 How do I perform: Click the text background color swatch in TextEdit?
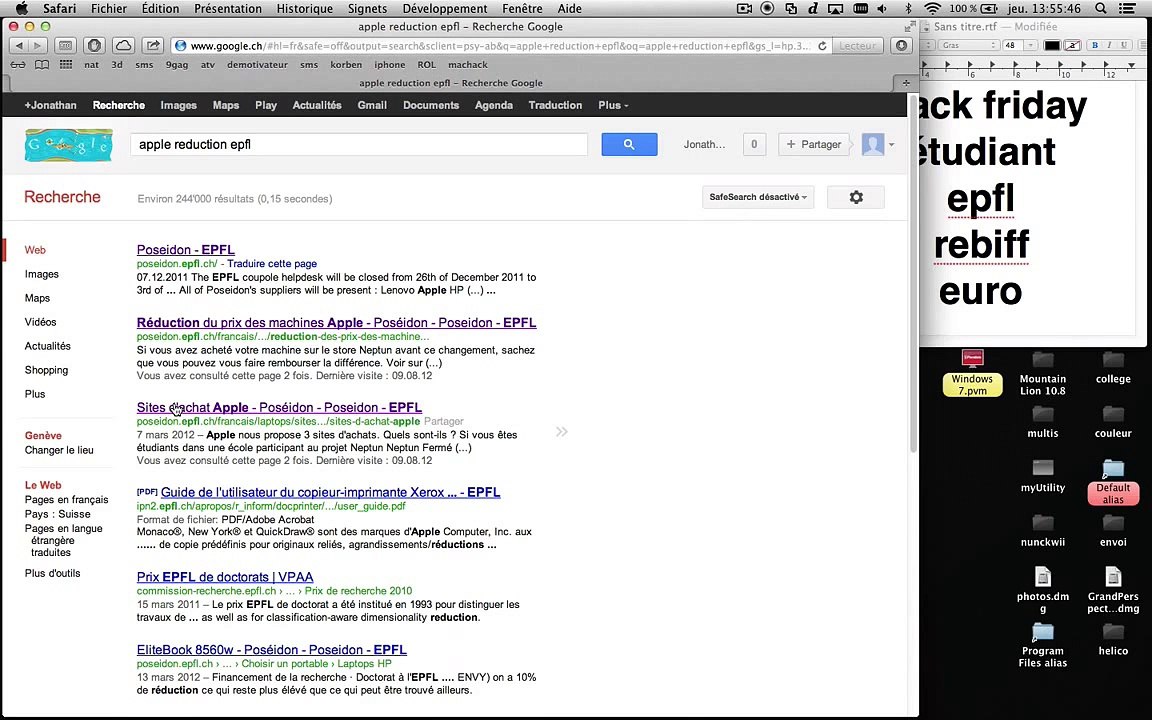(1072, 46)
